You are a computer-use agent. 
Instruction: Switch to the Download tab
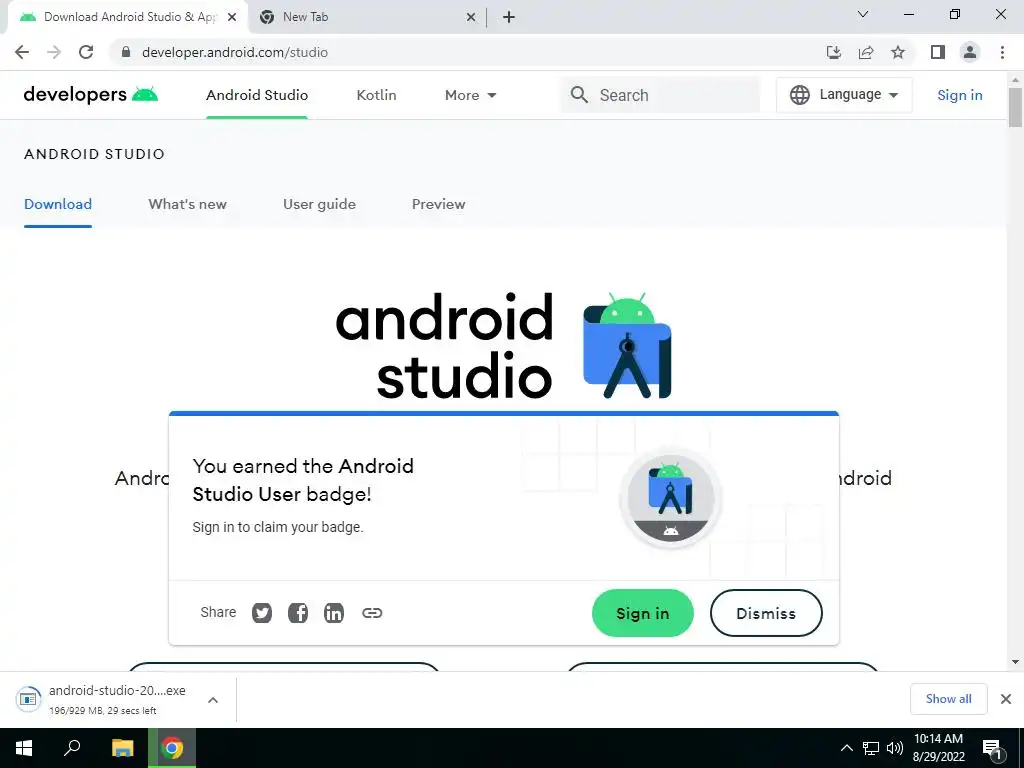click(58, 204)
